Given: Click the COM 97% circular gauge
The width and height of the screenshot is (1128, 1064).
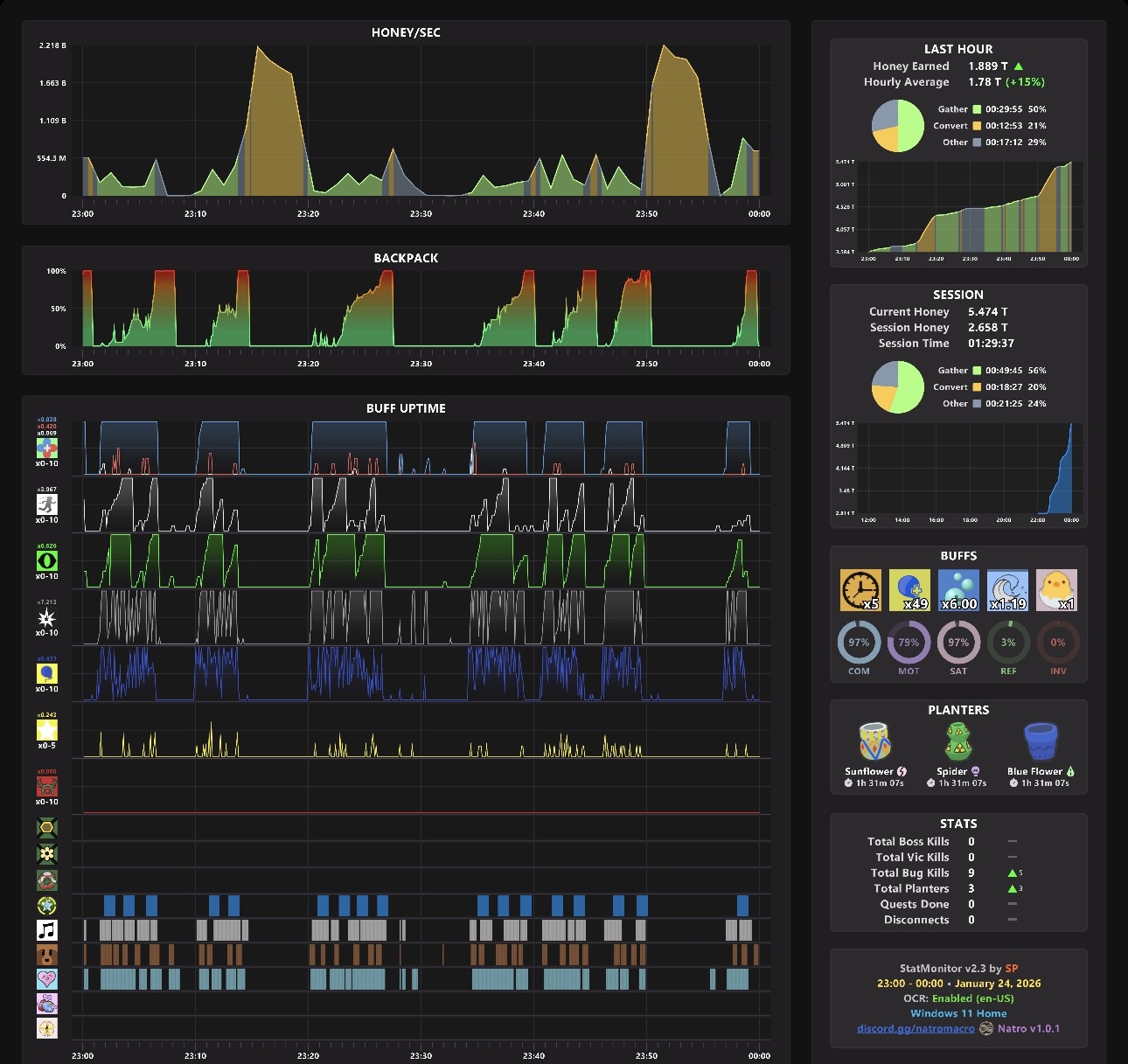Looking at the screenshot, I should pyautogui.click(x=859, y=643).
